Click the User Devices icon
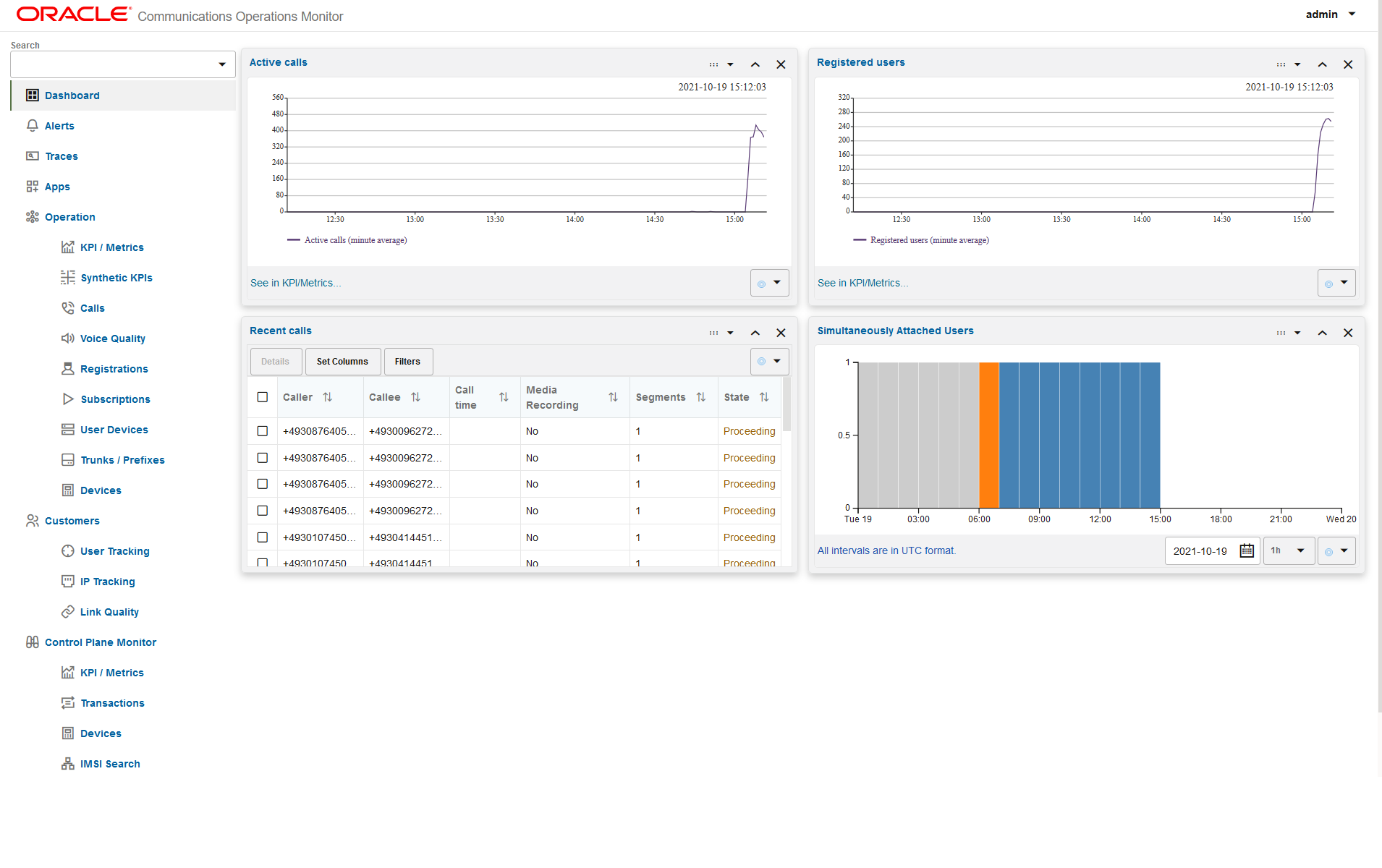Screen dimensions: 1382x868 [67, 430]
